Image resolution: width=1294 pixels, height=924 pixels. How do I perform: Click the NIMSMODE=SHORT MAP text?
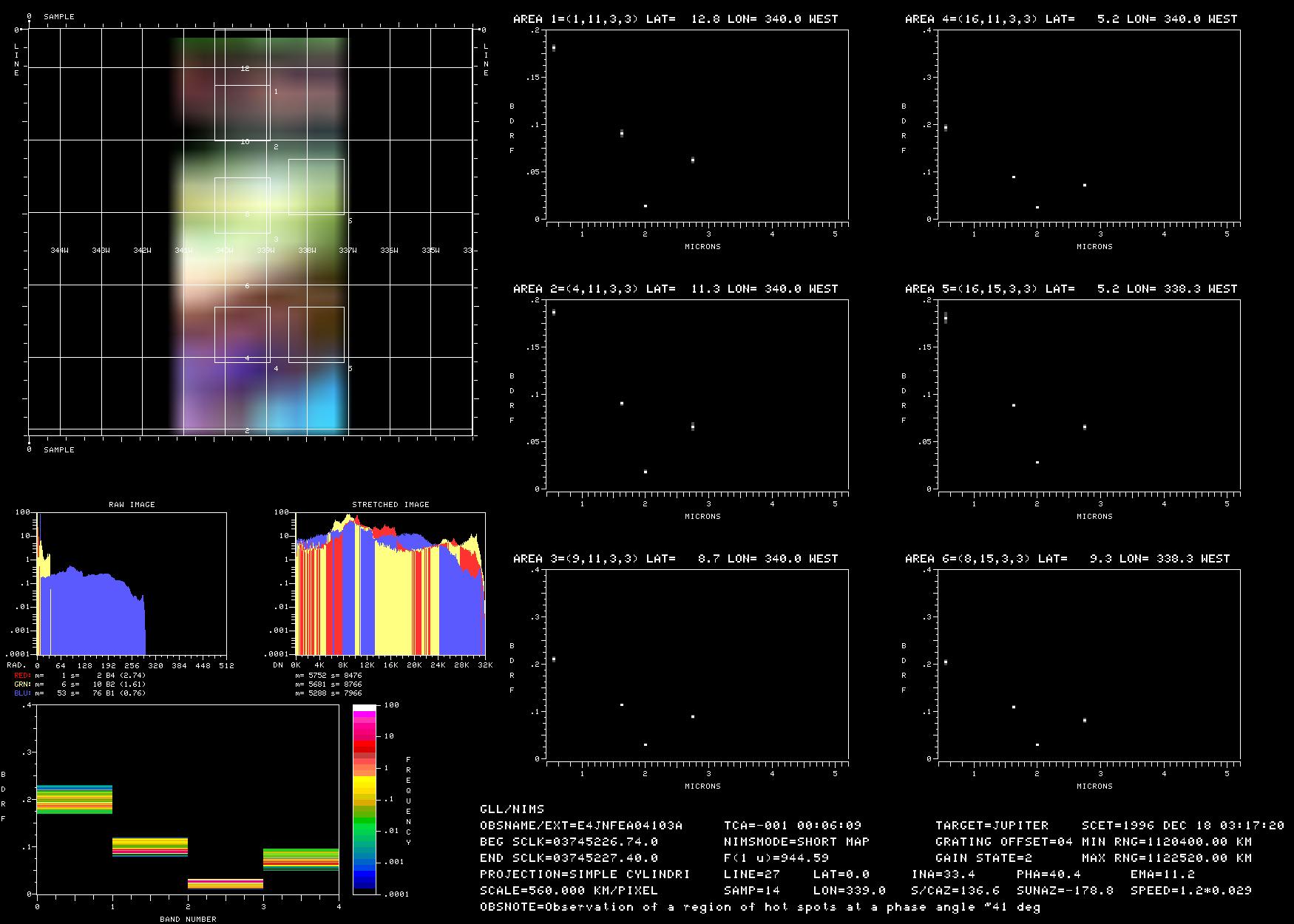click(796, 841)
